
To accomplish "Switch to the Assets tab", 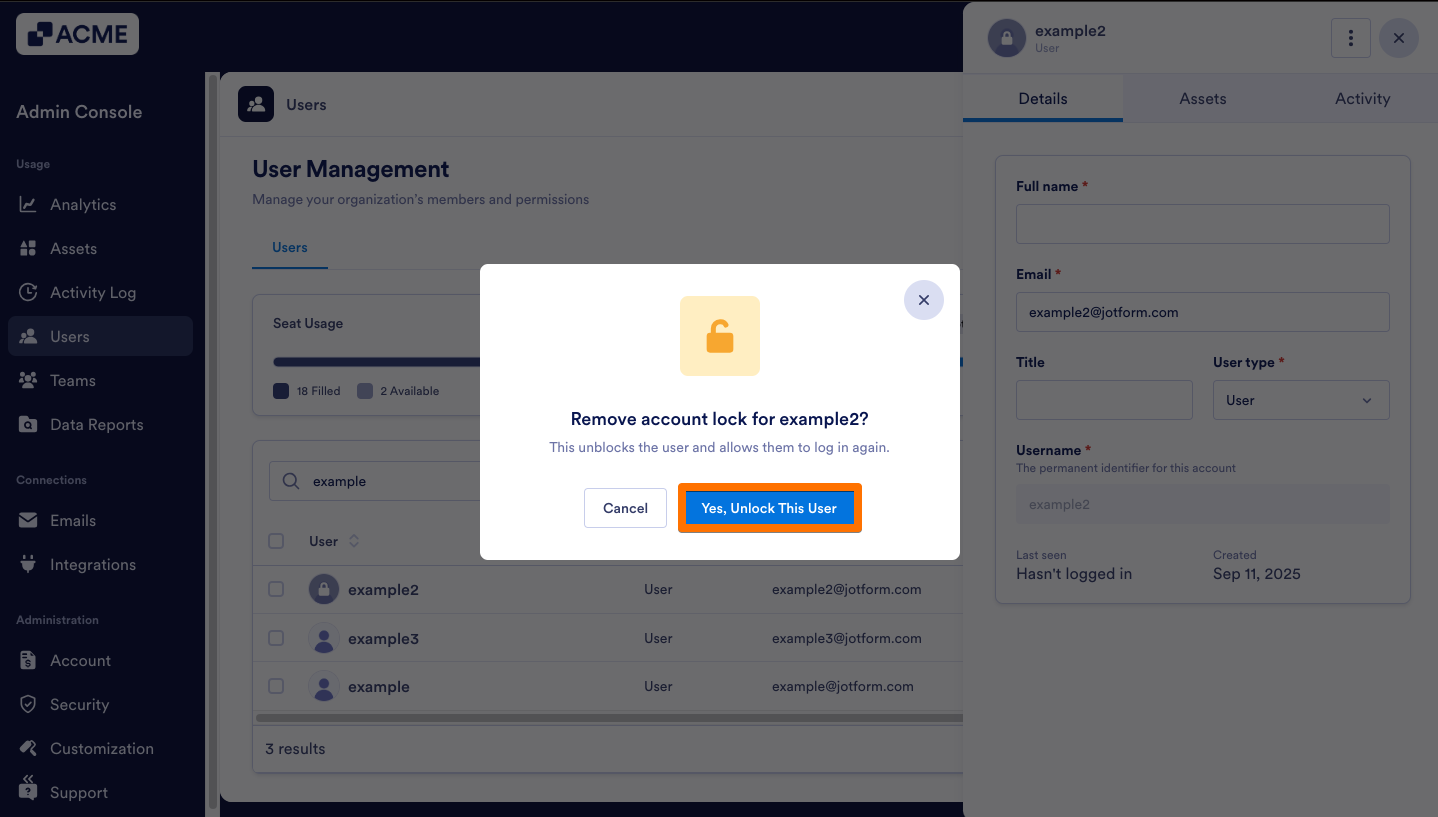I will [1202, 99].
